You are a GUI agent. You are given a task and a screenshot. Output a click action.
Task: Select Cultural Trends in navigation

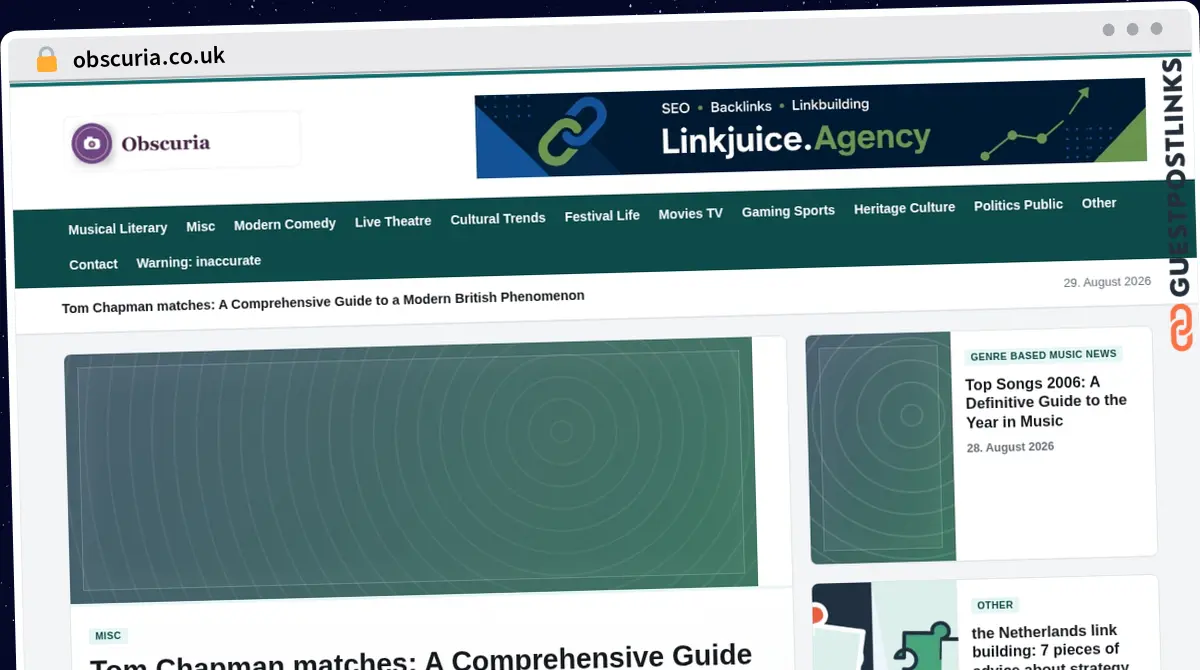coord(498,218)
